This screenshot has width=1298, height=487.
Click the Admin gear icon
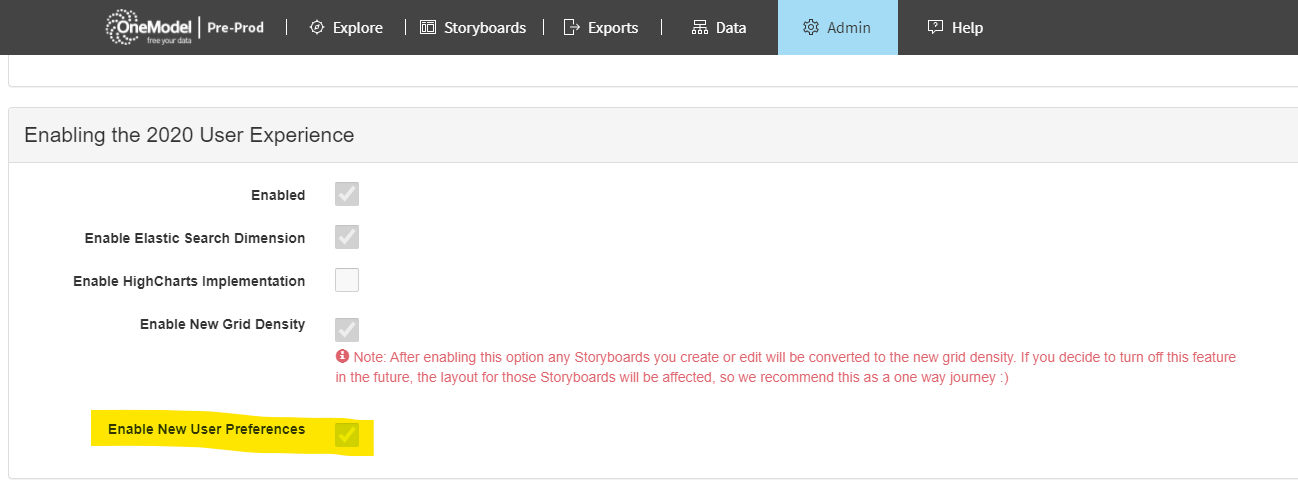tap(811, 28)
